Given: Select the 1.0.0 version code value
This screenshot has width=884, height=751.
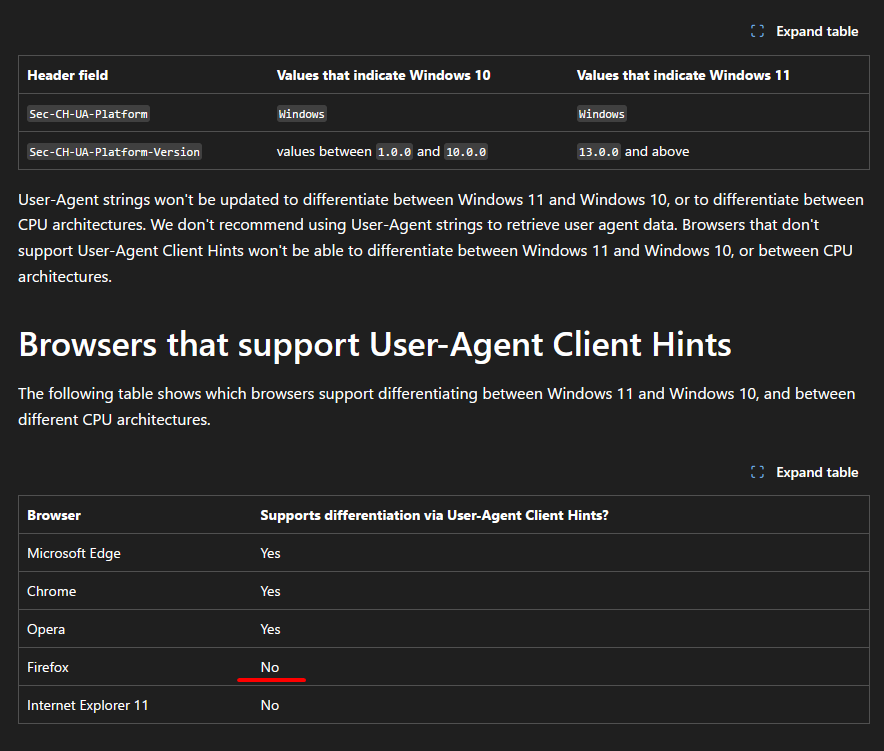Looking at the screenshot, I should click(394, 152).
